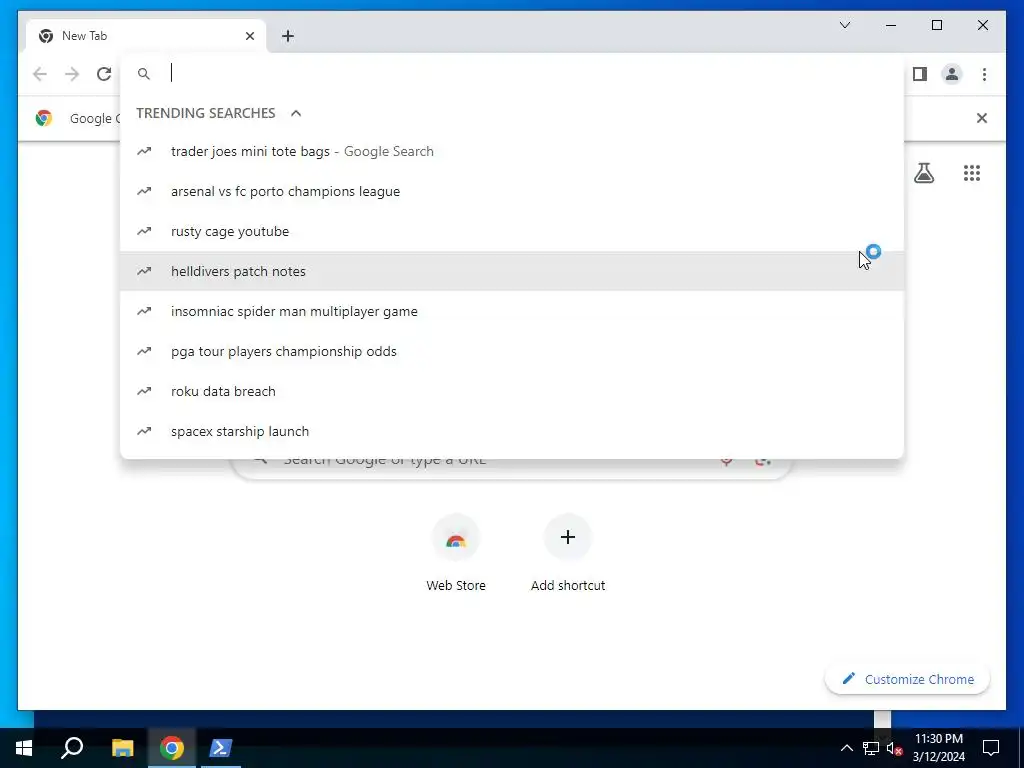Open the side panel icon

pyautogui.click(x=920, y=74)
